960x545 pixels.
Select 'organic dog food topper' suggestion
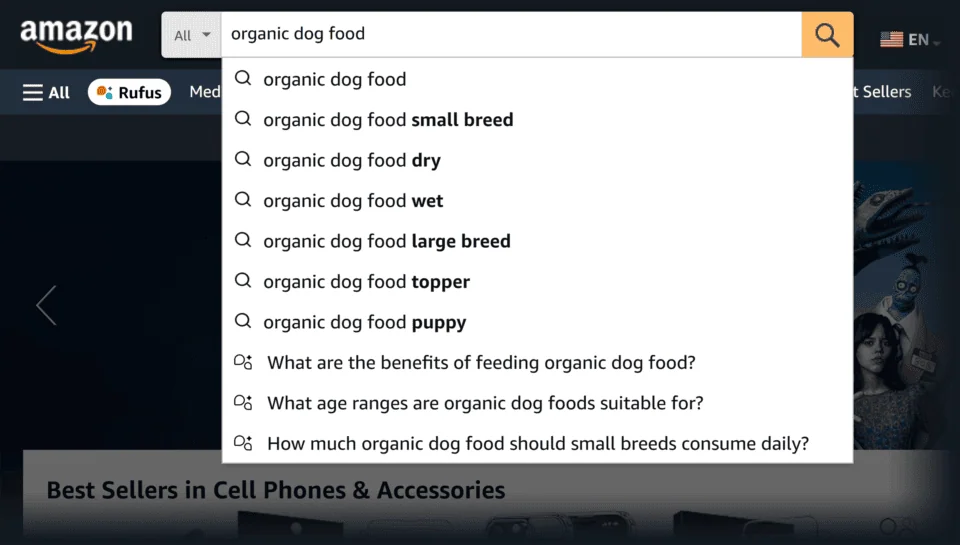(366, 282)
